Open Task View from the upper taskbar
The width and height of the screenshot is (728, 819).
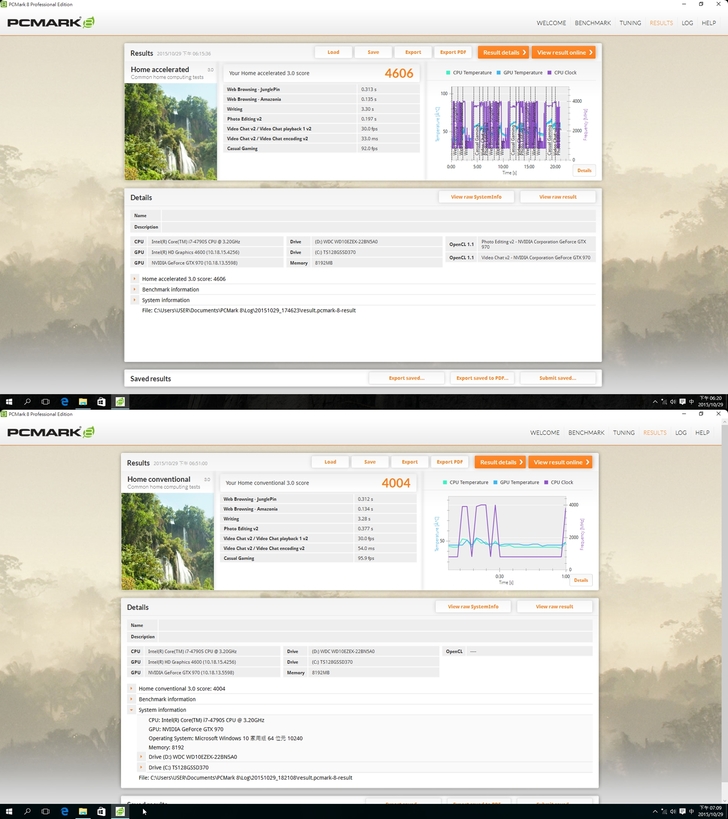point(45,401)
